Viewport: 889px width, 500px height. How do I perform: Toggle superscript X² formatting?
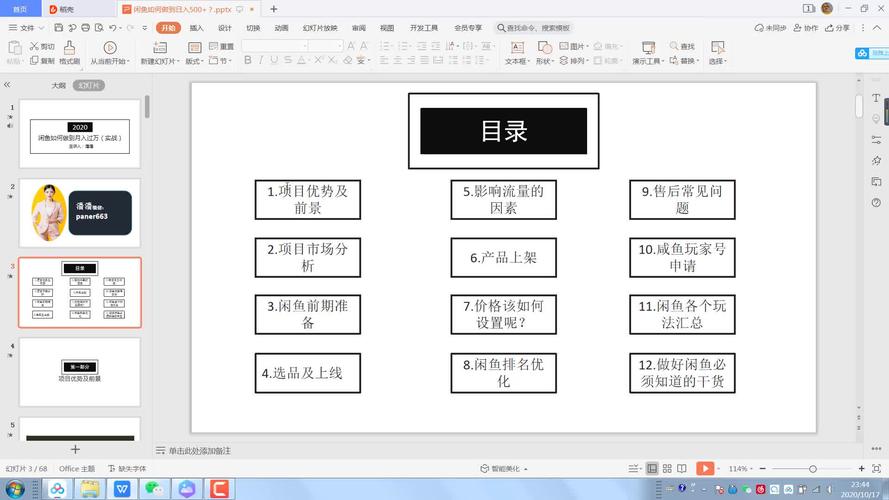pyautogui.click(x=319, y=60)
